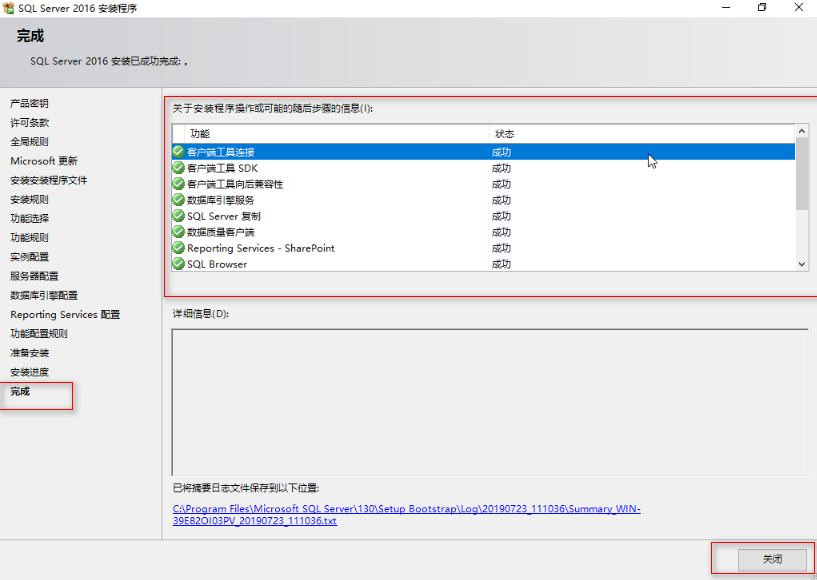Restore down the setup window
The width and height of the screenshot is (817, 580).
pyautogui.click(x=762, y=8)
